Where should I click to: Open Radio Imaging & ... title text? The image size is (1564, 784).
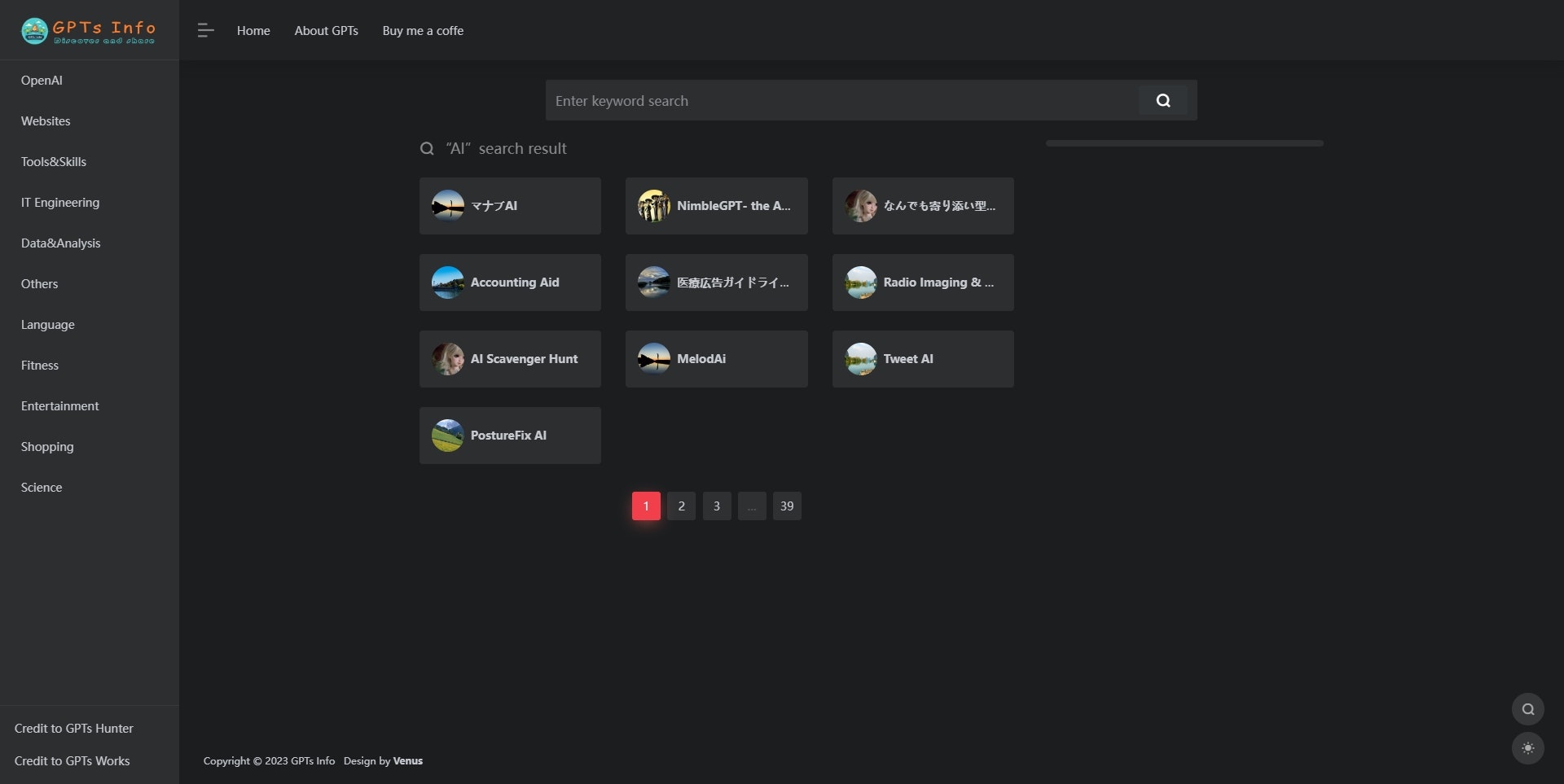938,283
